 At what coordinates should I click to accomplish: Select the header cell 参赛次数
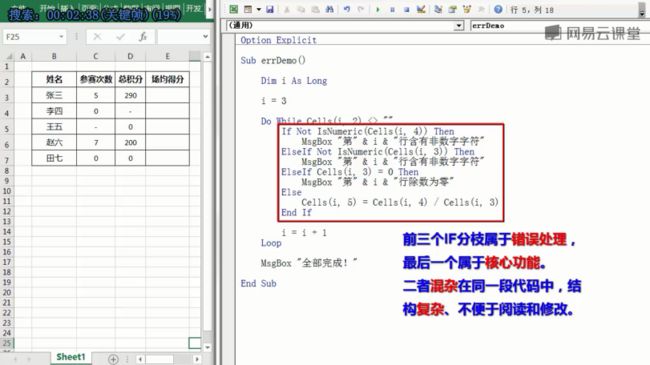click(x=96, y=79)
